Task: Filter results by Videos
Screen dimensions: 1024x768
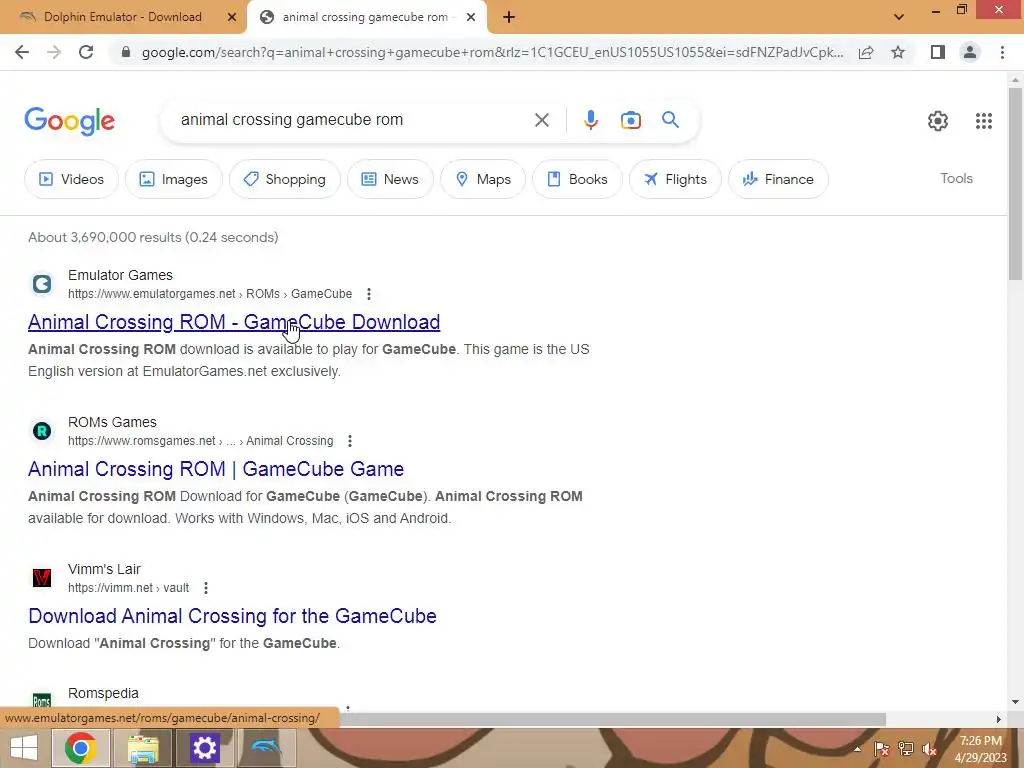Action: [72, 179]
